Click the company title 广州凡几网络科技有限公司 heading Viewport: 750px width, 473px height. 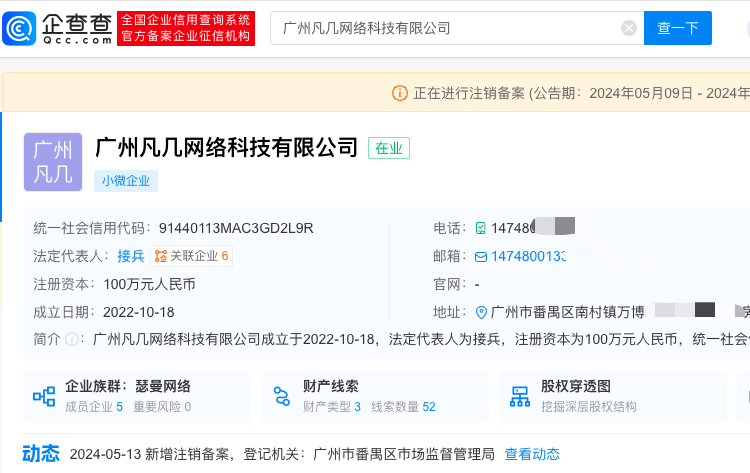coord(227,147)
